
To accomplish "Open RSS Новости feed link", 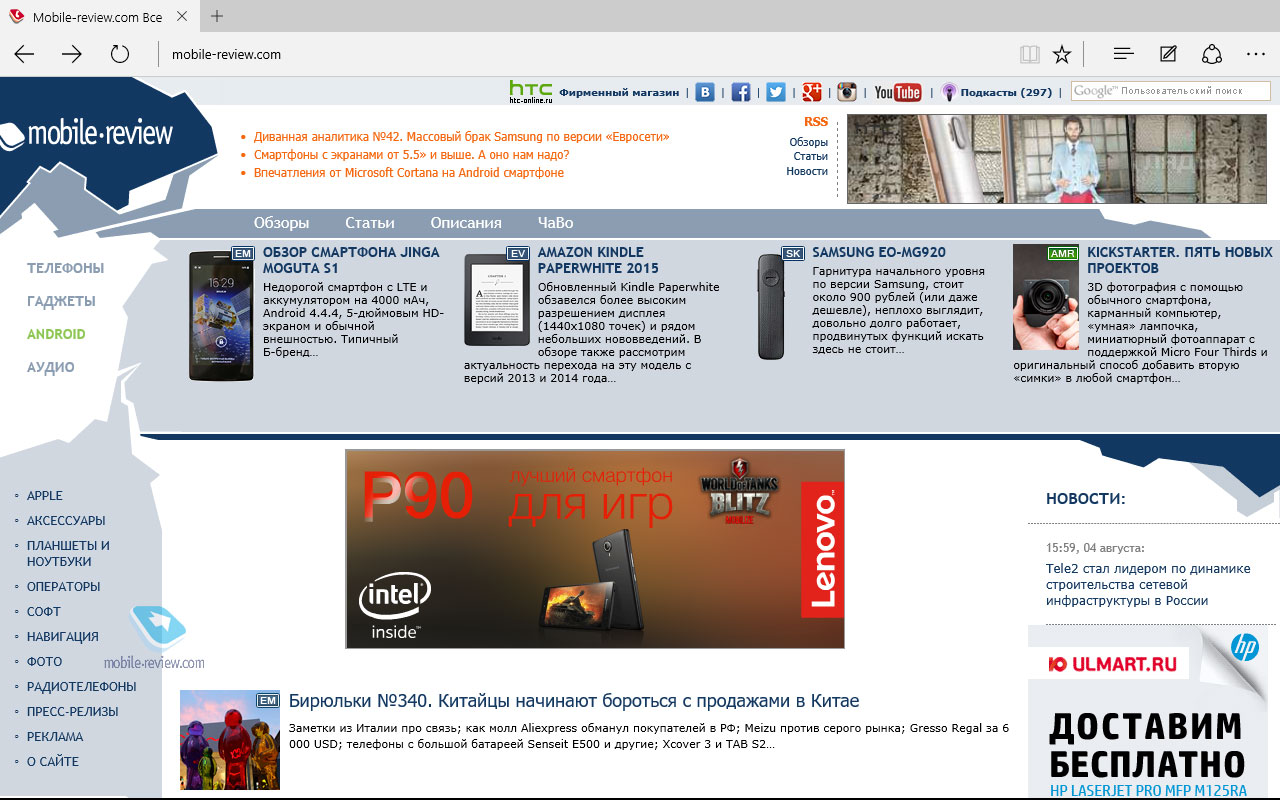I will pyautogui.click(x=807, y=171).
